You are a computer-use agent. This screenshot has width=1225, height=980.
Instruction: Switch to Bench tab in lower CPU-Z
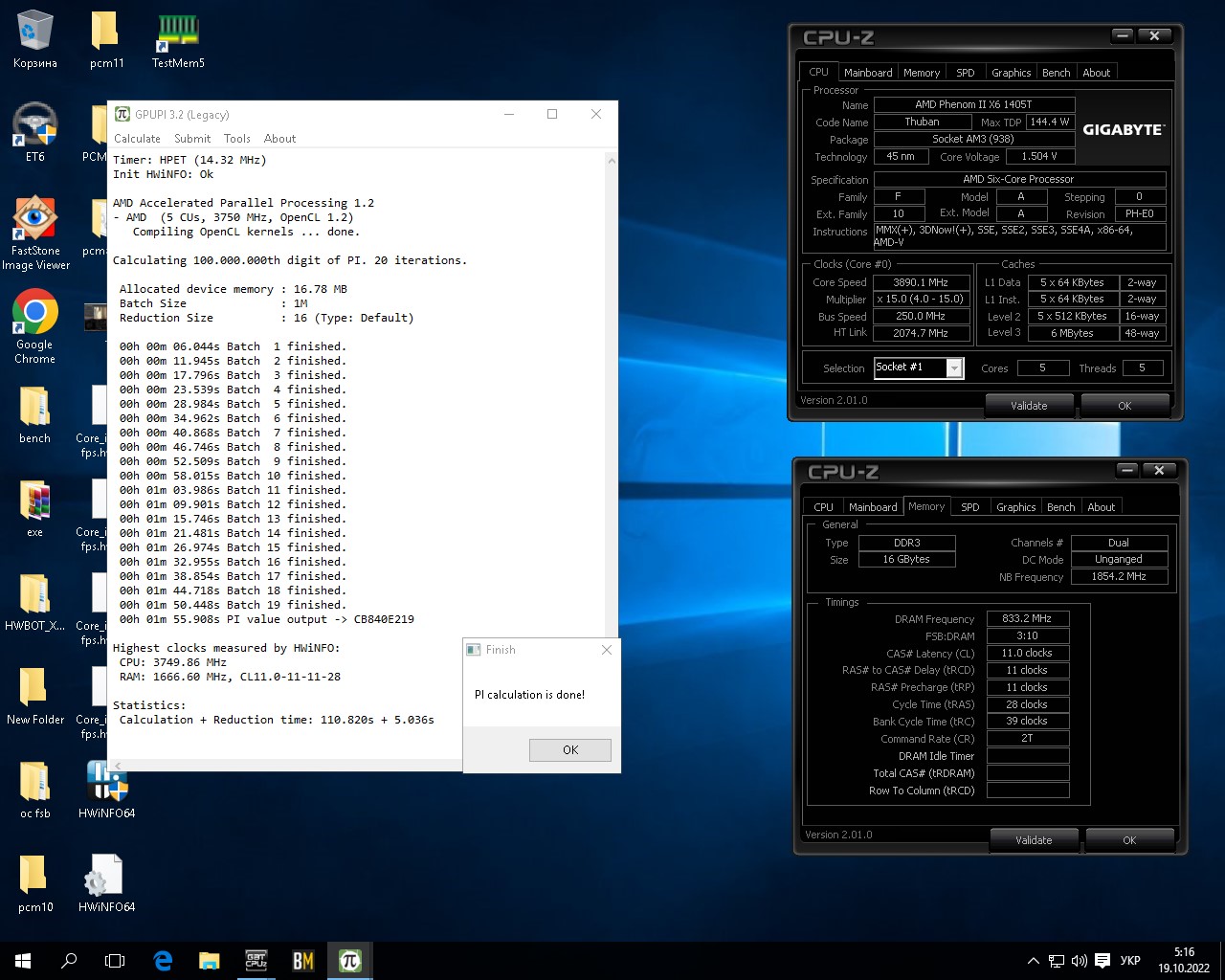coord(1061,507)
